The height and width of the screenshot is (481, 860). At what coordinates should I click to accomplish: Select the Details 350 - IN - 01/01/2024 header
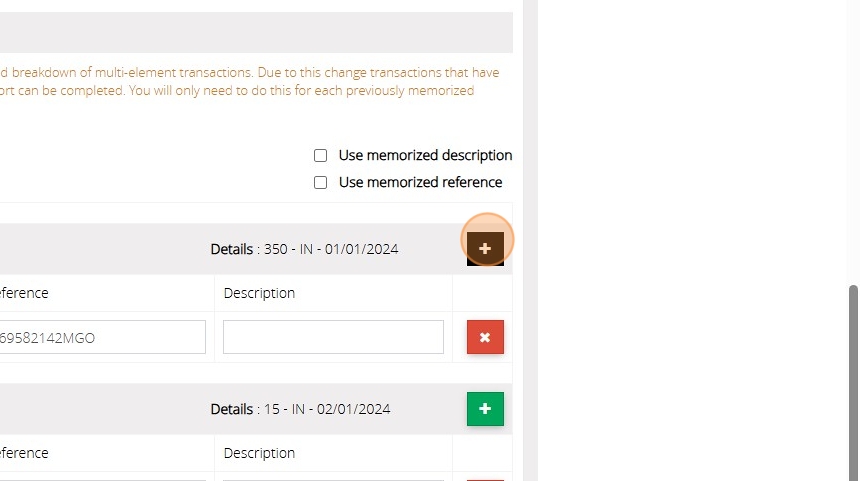(304, 249)
